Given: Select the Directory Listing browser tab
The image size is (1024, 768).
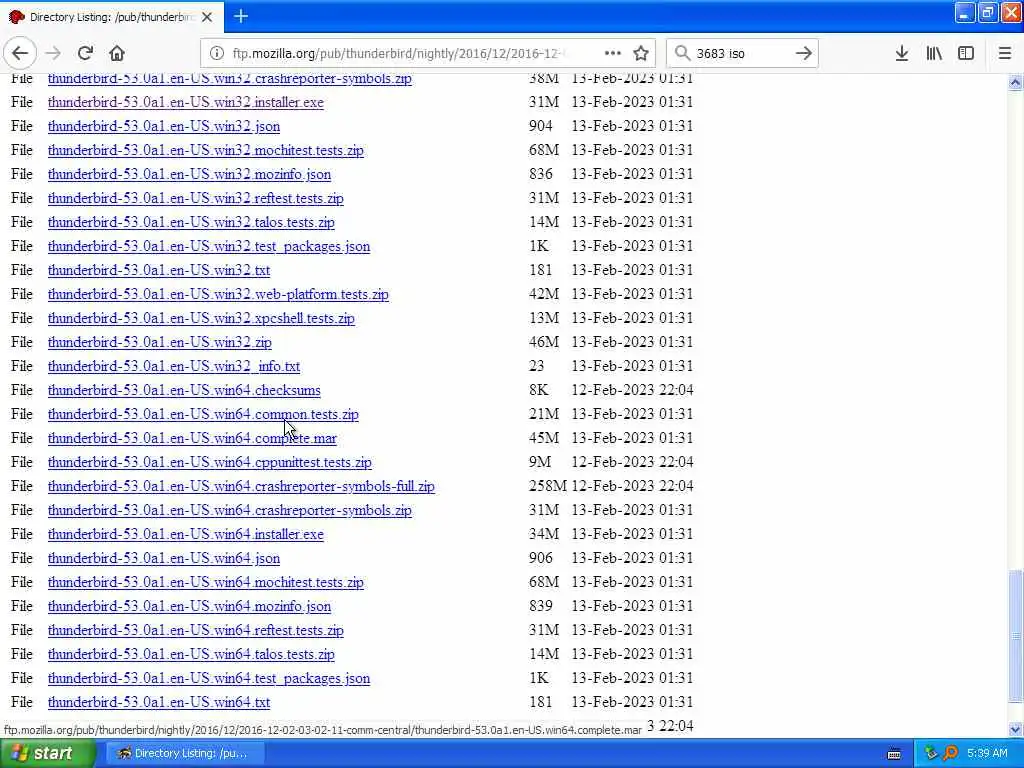Looking at the screenshot, I should 112,17.
